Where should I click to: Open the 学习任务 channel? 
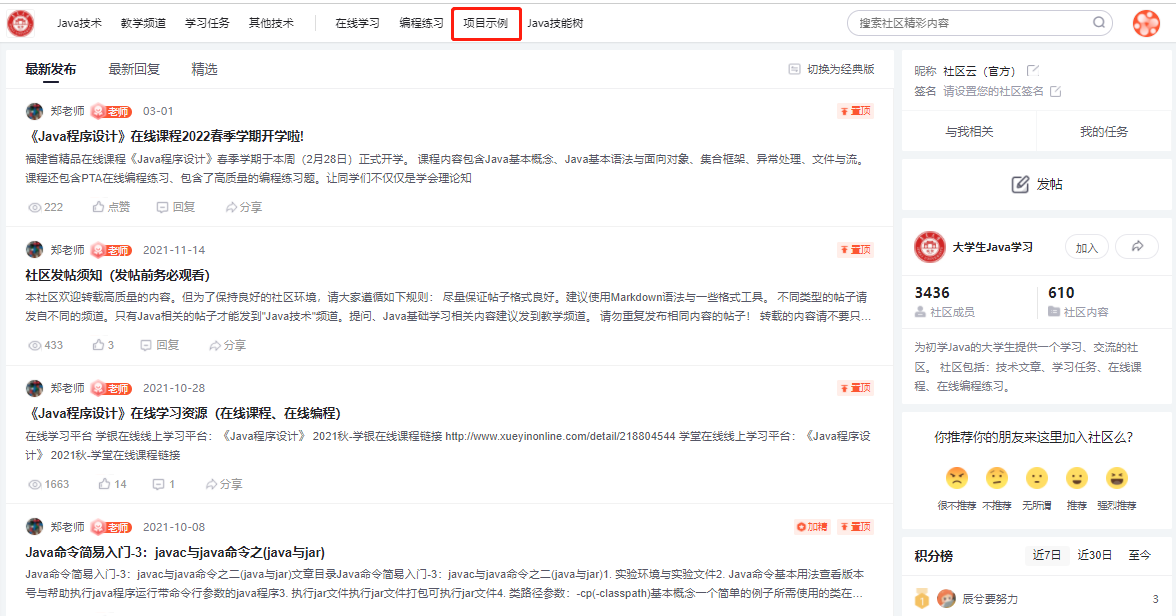pos(208,23)
